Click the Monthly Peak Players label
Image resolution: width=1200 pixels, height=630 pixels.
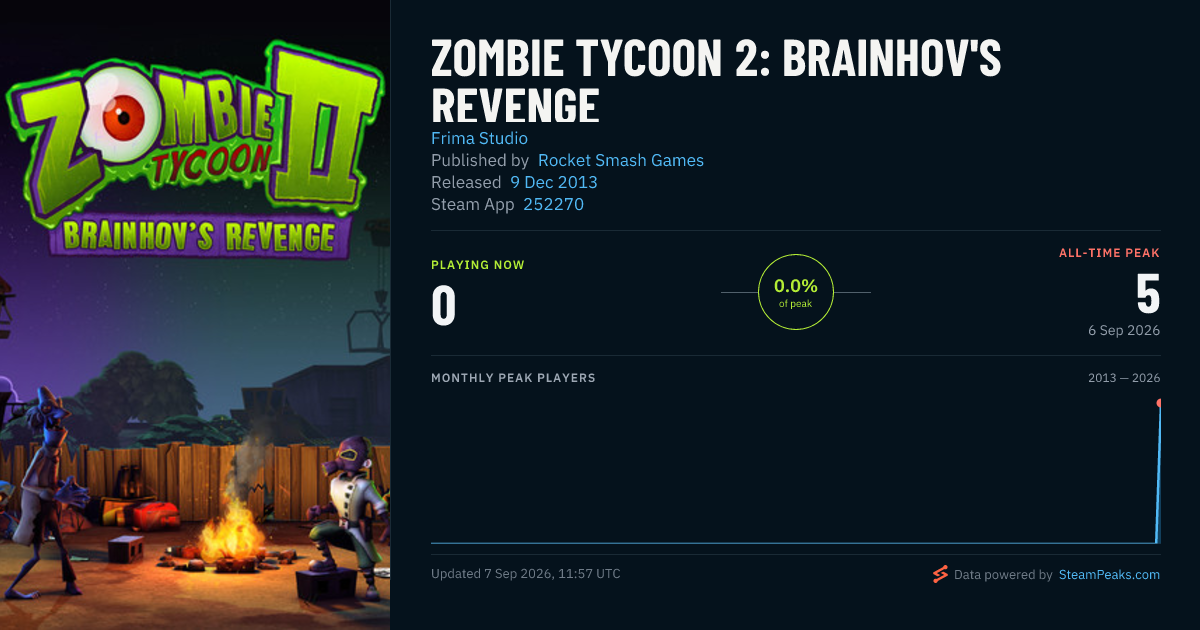point(513,378)
